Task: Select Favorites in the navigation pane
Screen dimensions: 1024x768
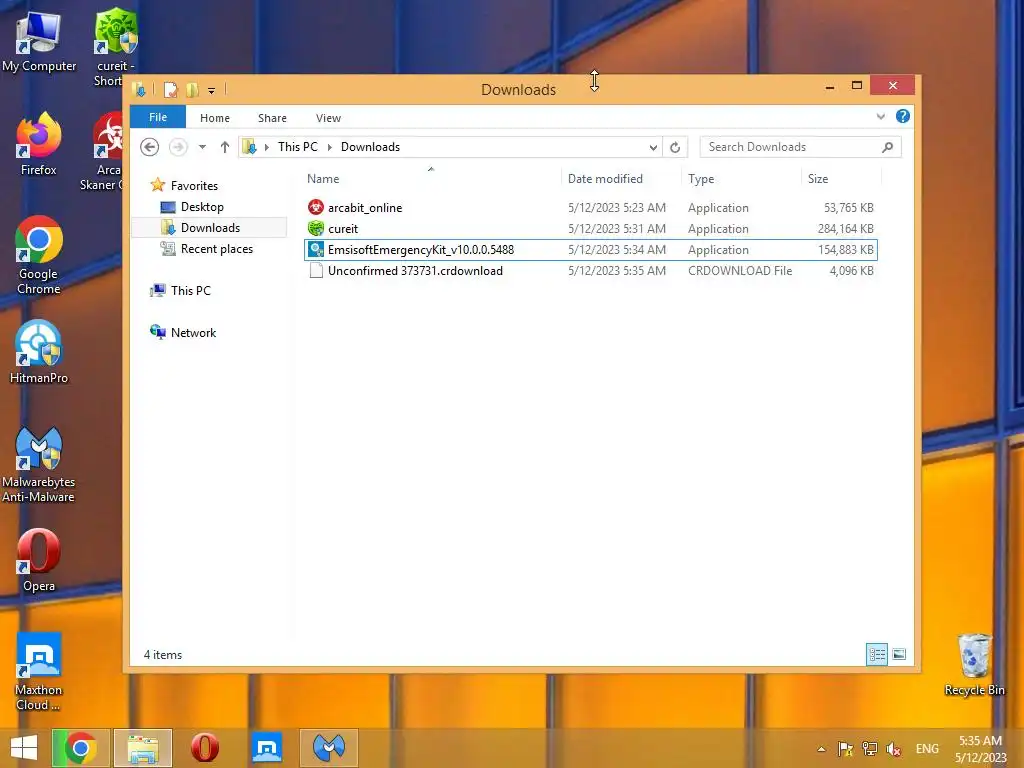Action: tap(194, 185)
